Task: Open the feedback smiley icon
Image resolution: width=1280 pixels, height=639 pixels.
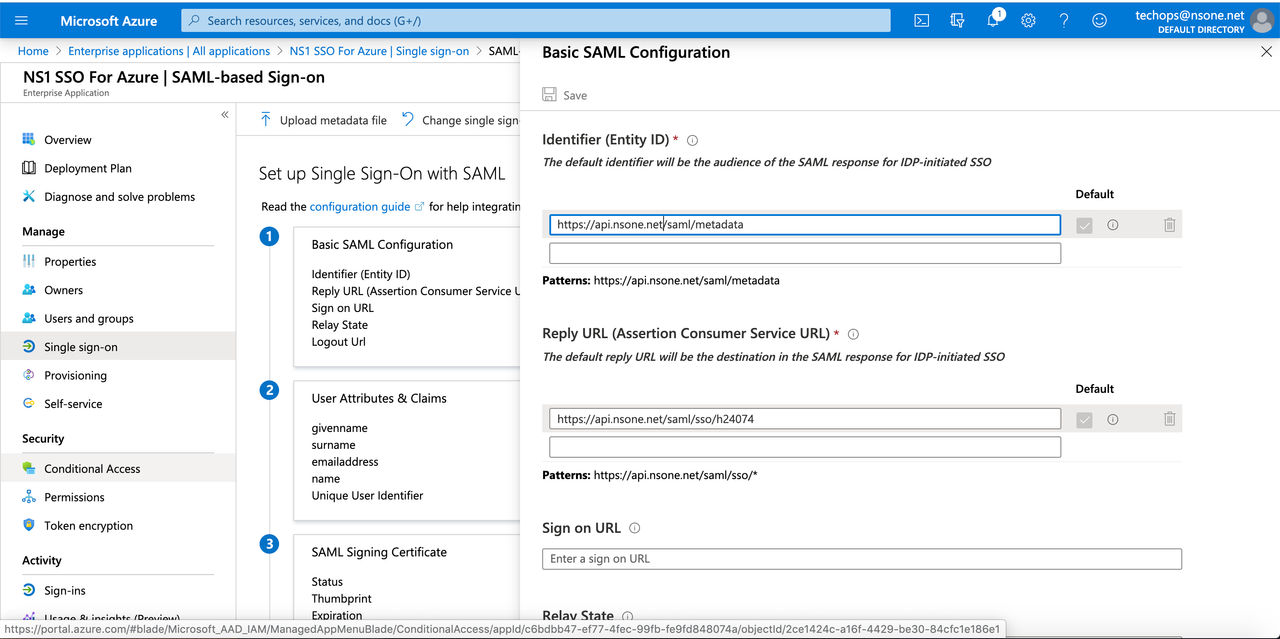Action: coord(1099,20)
